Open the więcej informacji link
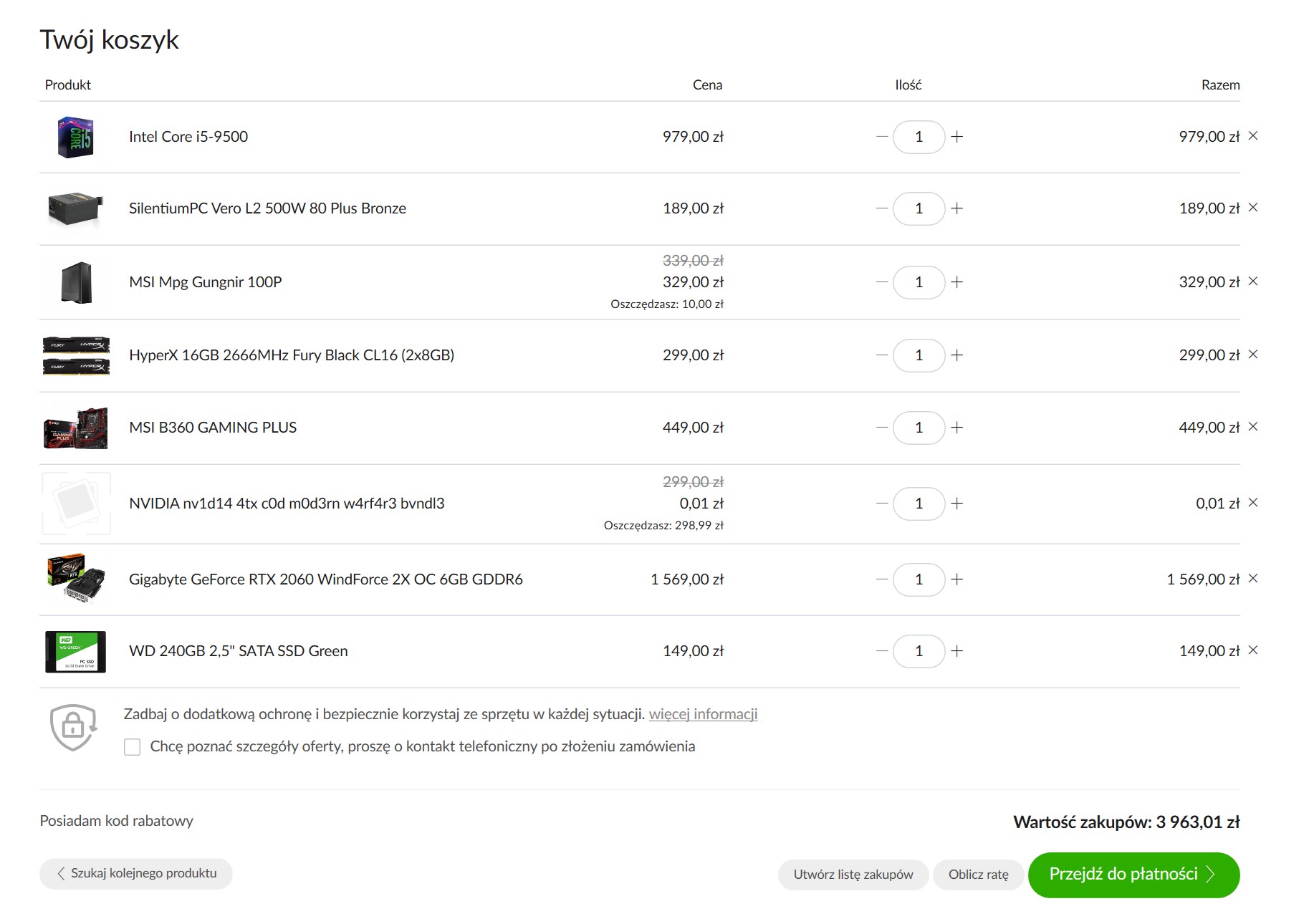 click(x=703, y=714)
